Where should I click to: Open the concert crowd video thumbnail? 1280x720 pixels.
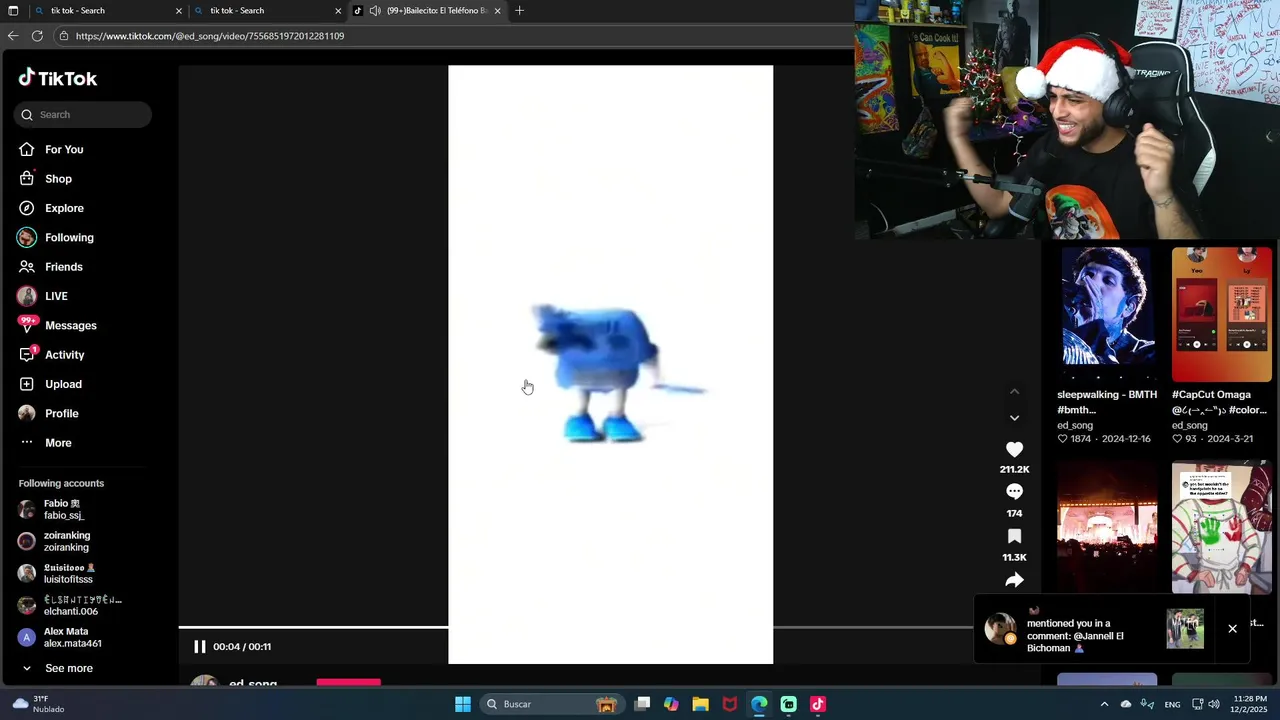(1107, 528)
